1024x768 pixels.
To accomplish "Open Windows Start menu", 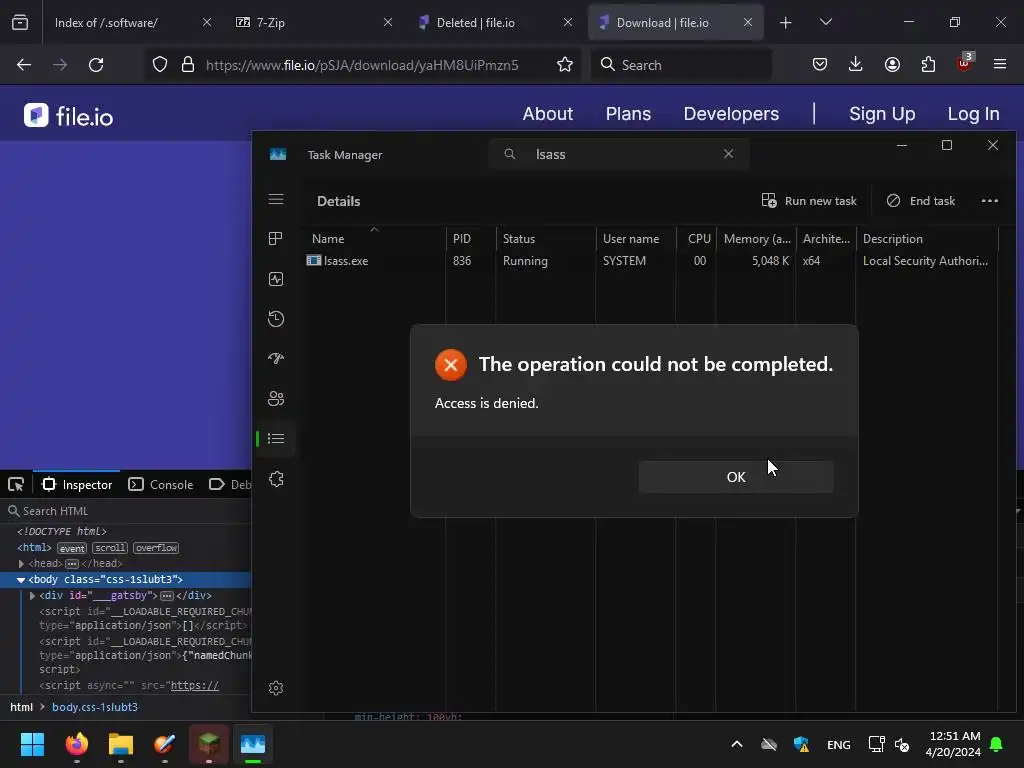I will 33,744.
